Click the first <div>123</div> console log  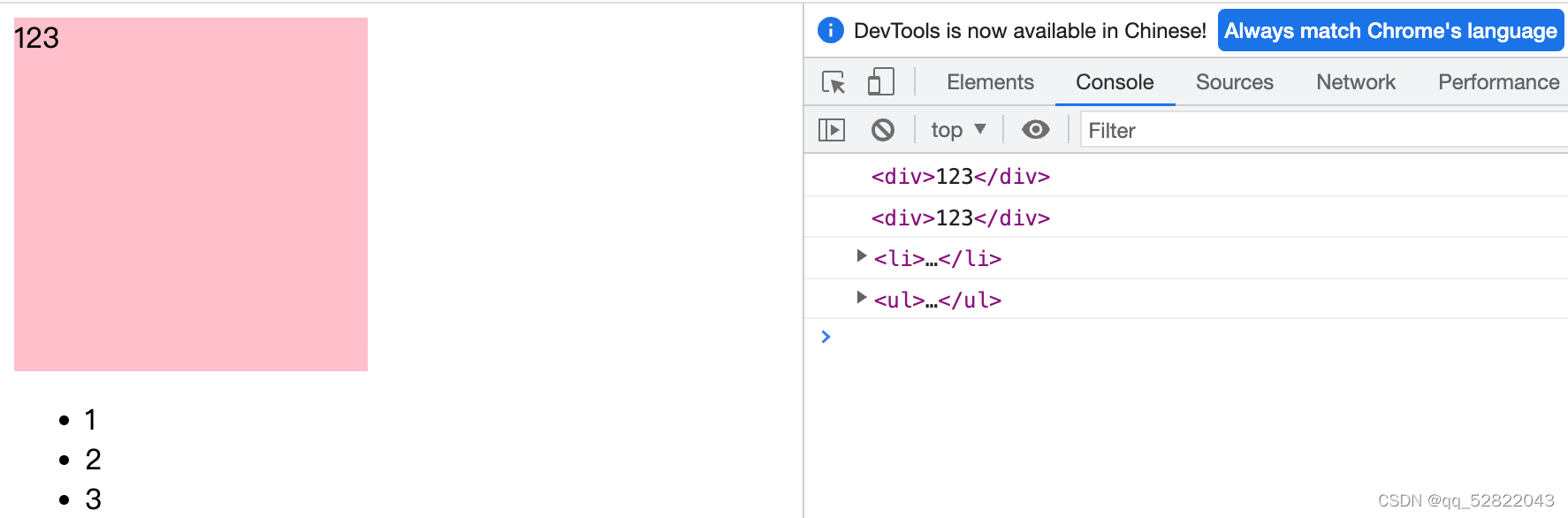pyautogui.click(x=961, y=177)
